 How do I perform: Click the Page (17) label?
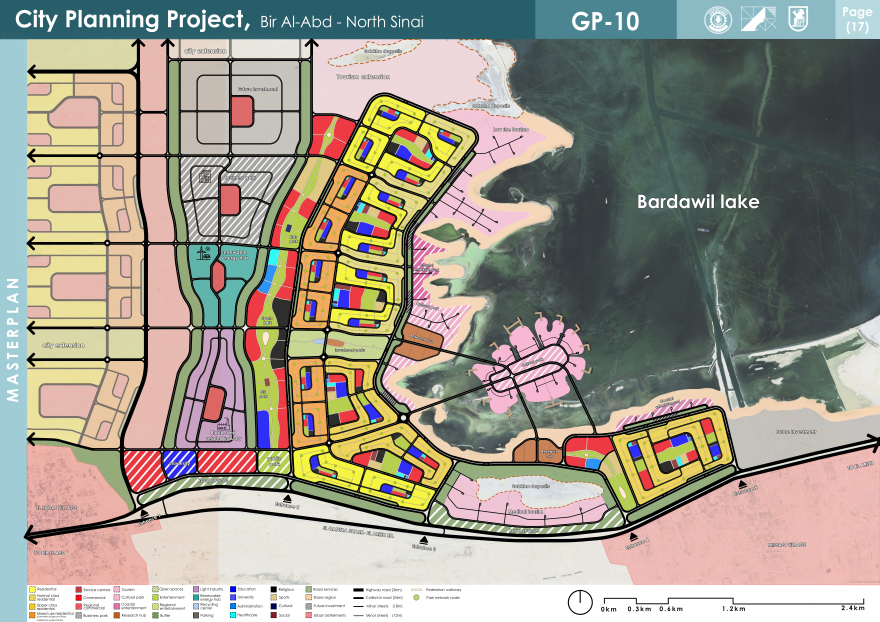tap(857, 19)
